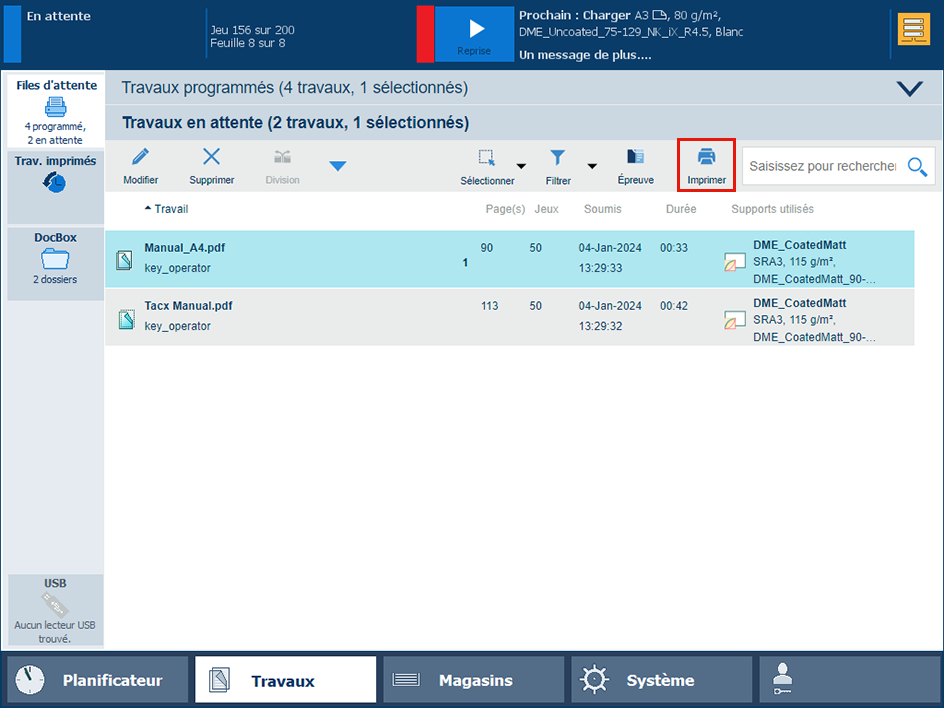The height and width of the screenshot is (708, 944).
Task: Click the red stop bar beside Reprise
Action: tap(425, 34)
